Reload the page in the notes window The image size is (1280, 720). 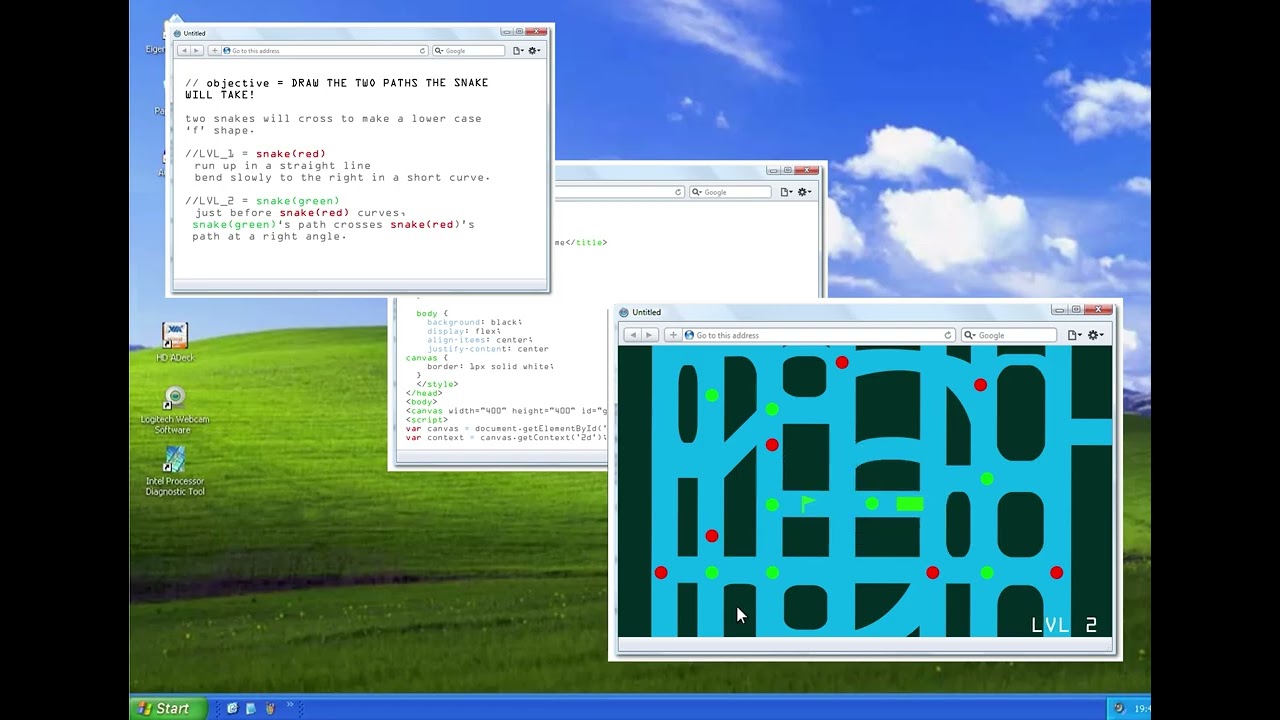click(422, 50)
